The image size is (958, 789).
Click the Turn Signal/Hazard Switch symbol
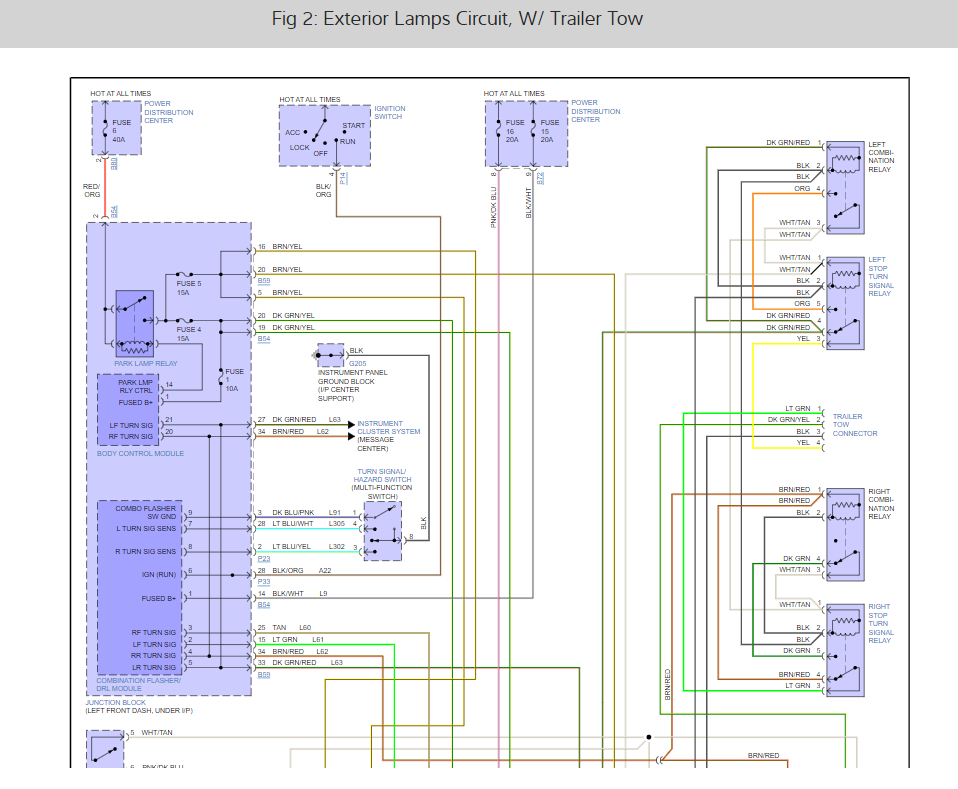[383, 531]
